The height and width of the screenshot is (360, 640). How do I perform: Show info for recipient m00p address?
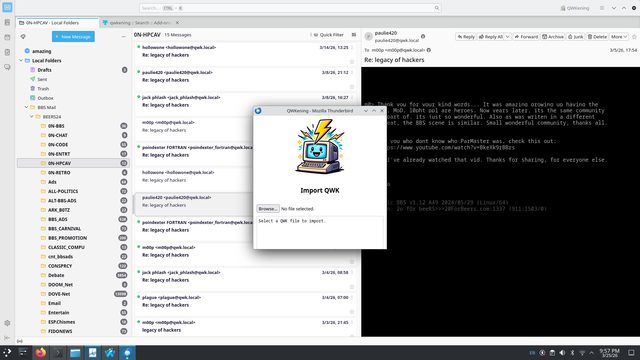pyautogui.click(x=429, y=50)
